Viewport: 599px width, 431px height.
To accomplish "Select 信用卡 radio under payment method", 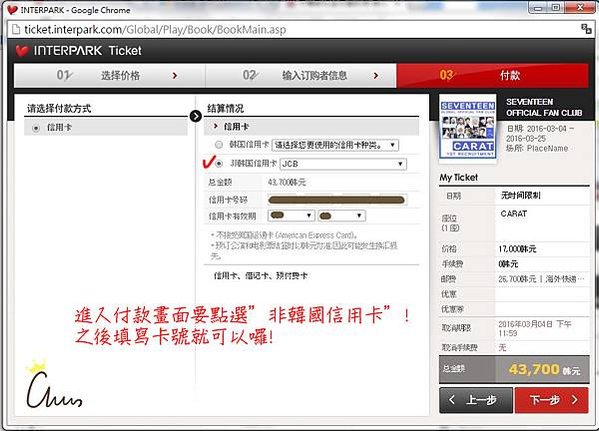I will pyautogui.click(x=36, y=128).
